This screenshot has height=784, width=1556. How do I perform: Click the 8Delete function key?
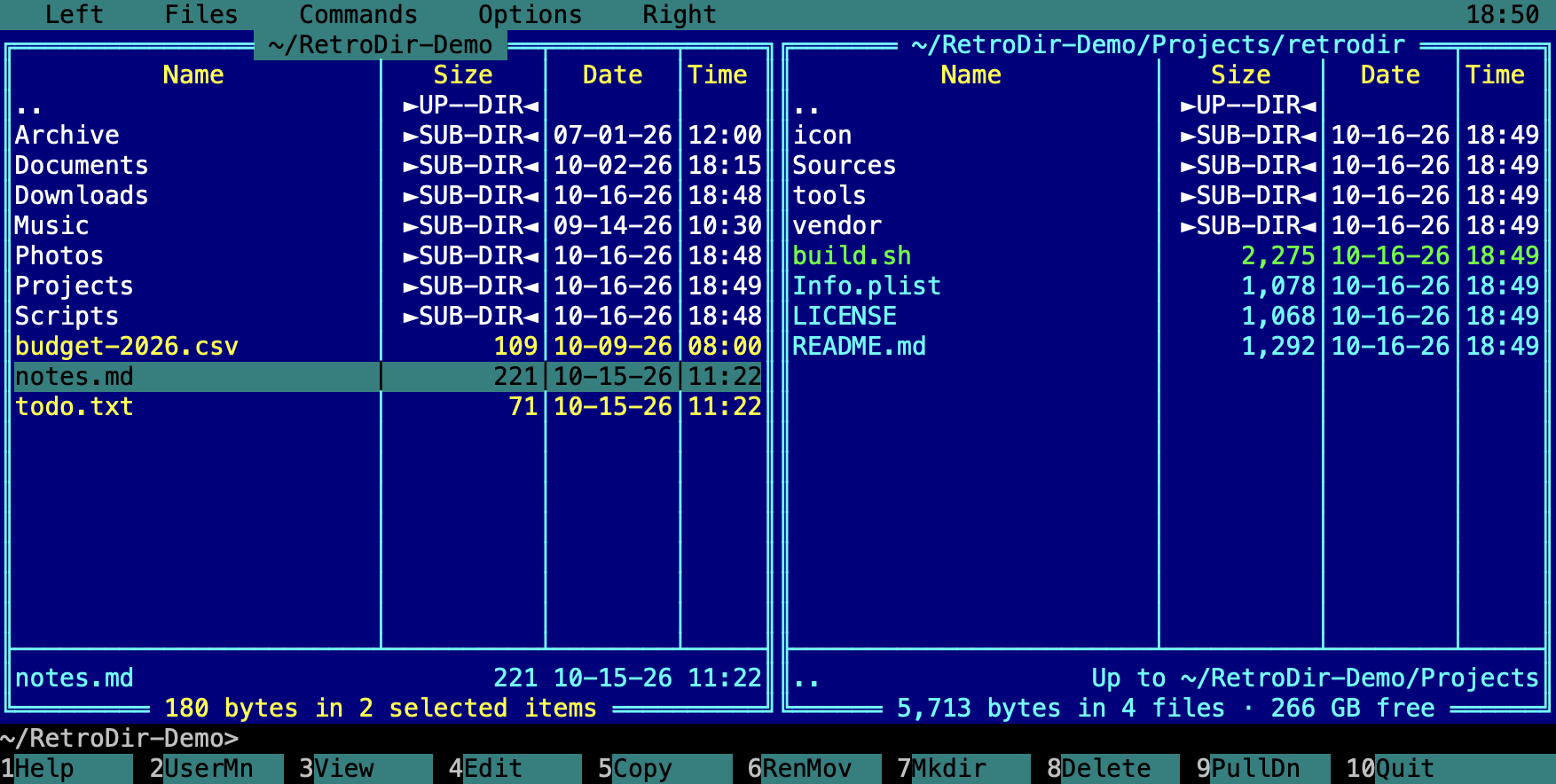(1114, 768)
